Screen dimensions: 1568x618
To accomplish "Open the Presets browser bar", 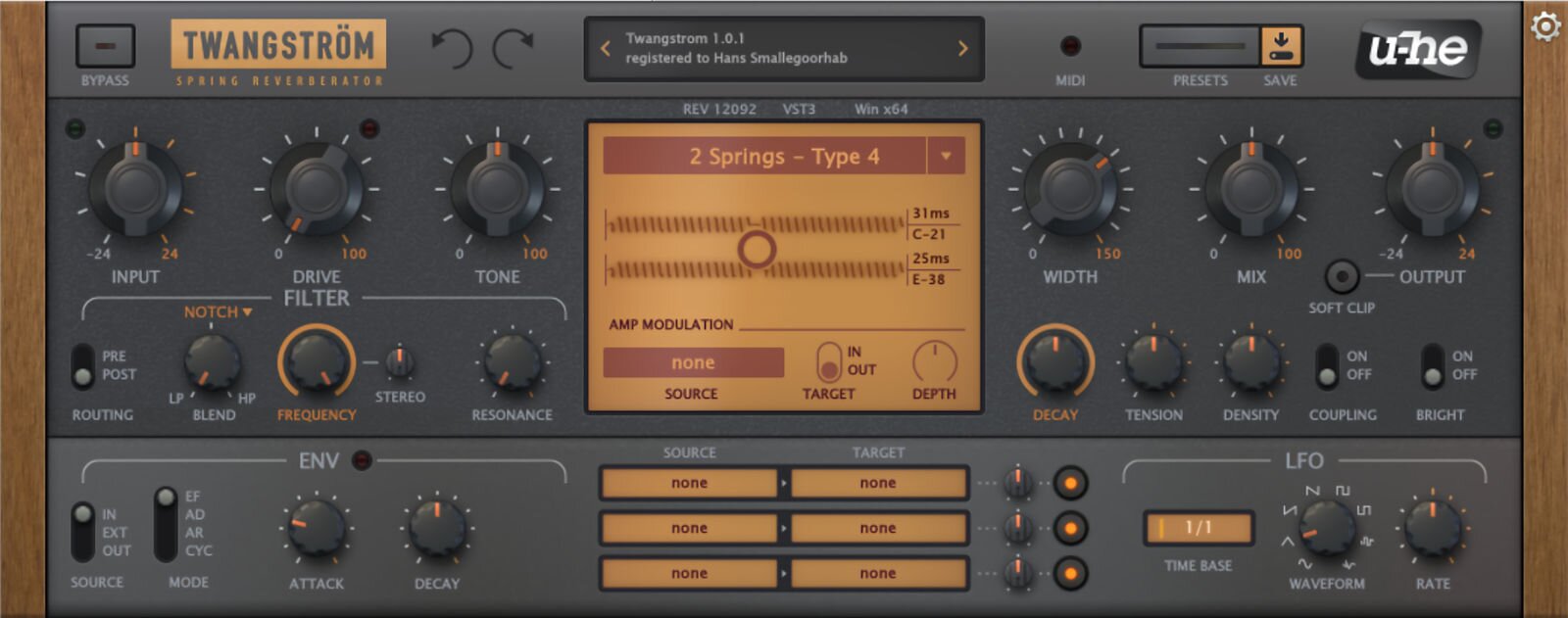I will coord(1200,46).
